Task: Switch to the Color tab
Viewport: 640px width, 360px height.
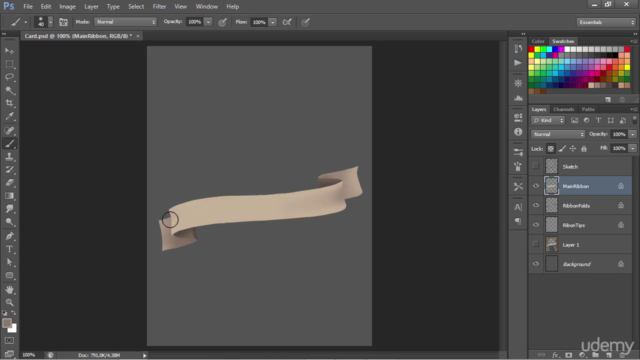Action: 538,41
